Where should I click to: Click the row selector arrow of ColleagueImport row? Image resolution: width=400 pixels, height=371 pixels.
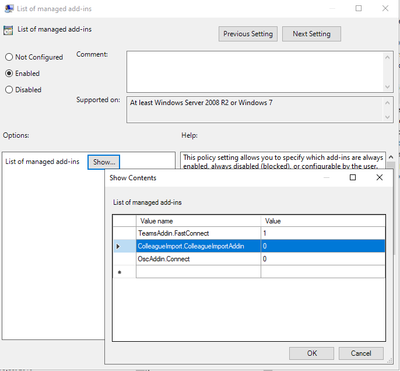coord(124,246)
